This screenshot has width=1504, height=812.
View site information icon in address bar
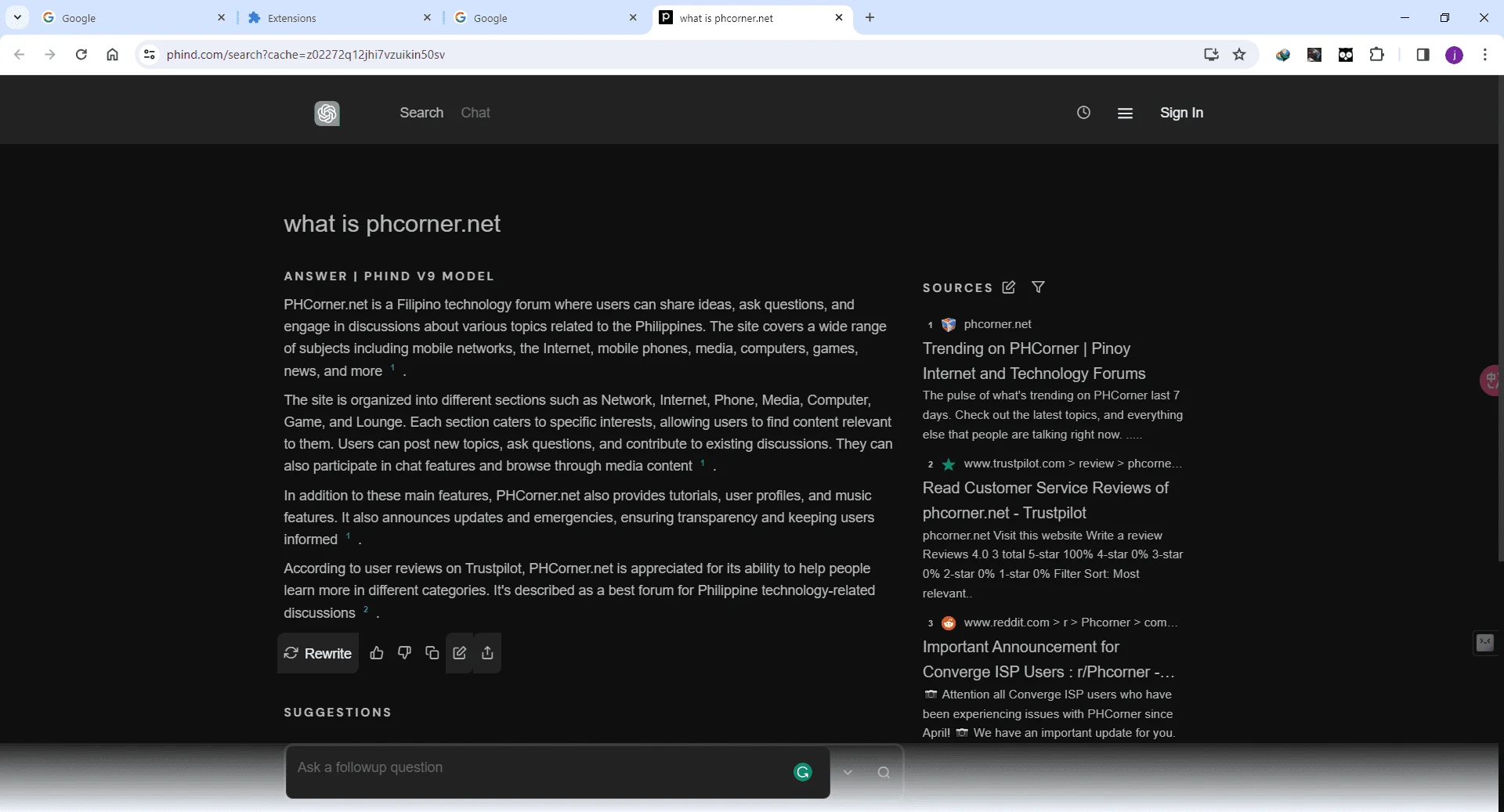(149, 54)
